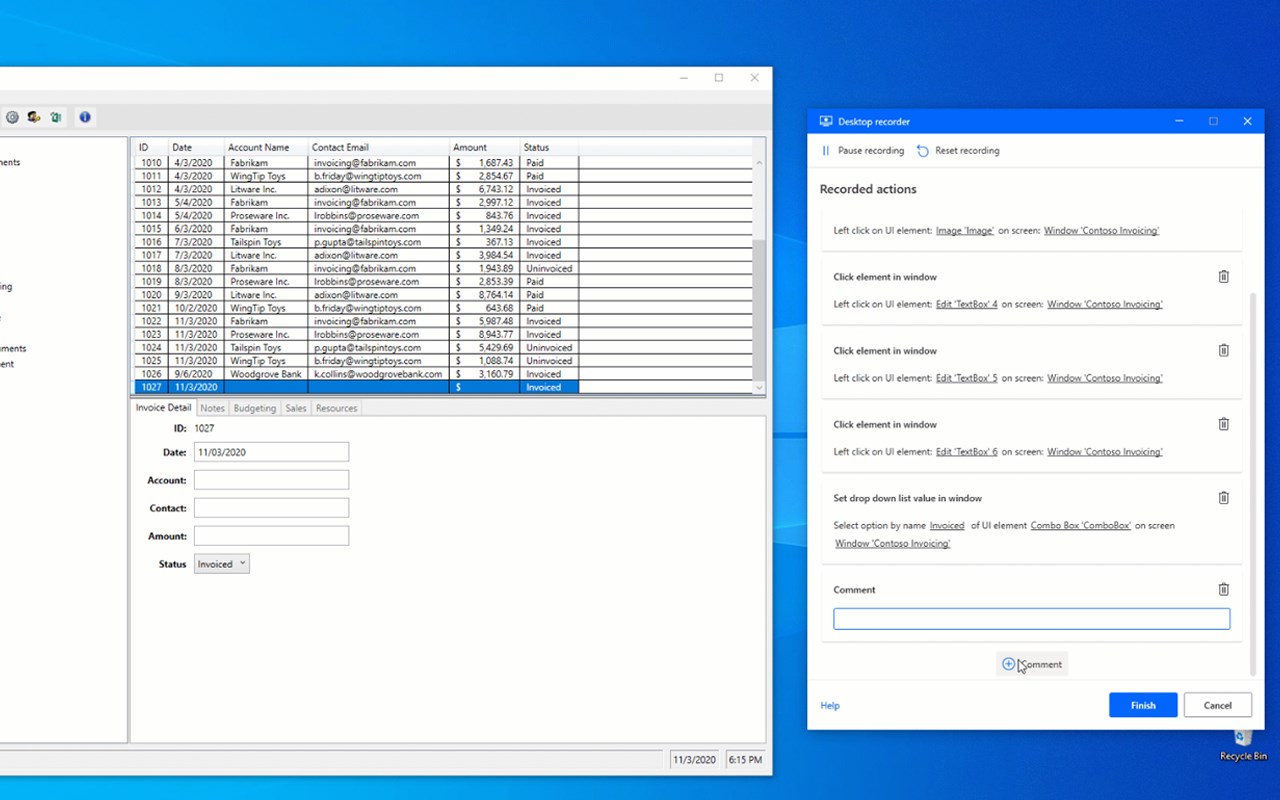
Task: Delete the 'TextBox' 6 click action
Action: click(1223, 424)
